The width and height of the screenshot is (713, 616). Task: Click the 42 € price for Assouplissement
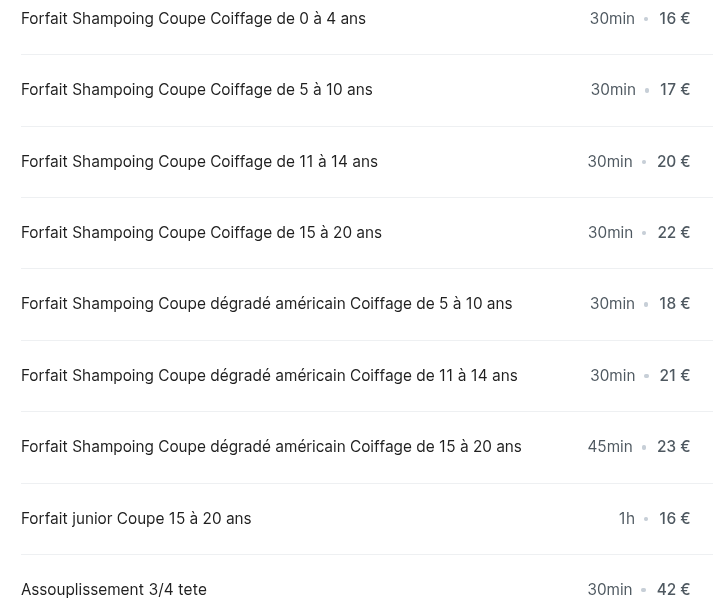(x=673, y=589)
